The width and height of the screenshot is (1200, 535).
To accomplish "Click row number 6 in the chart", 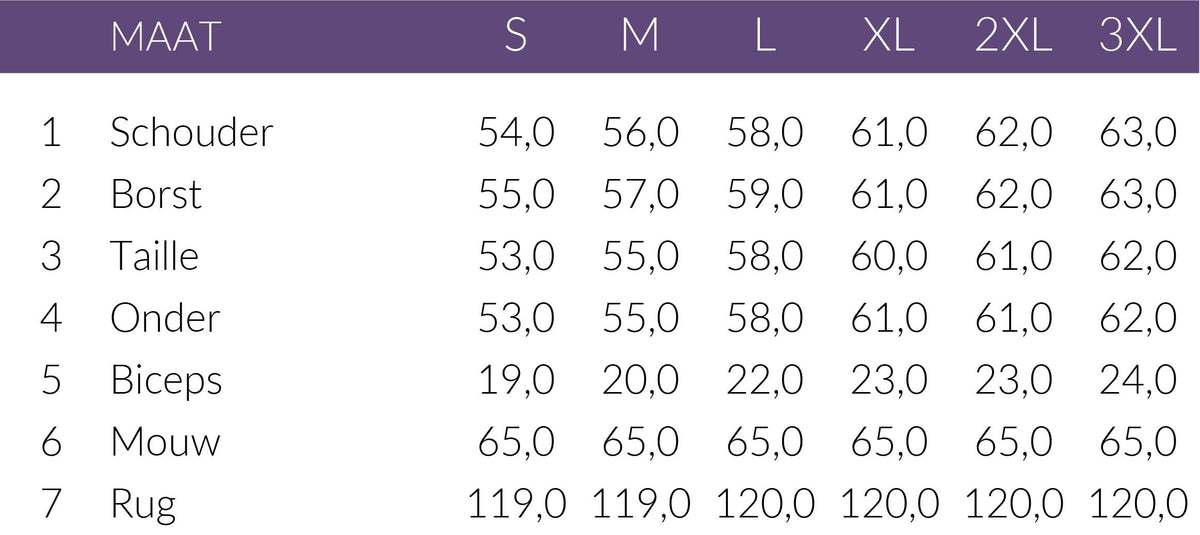I will click(x=51, y=442).
